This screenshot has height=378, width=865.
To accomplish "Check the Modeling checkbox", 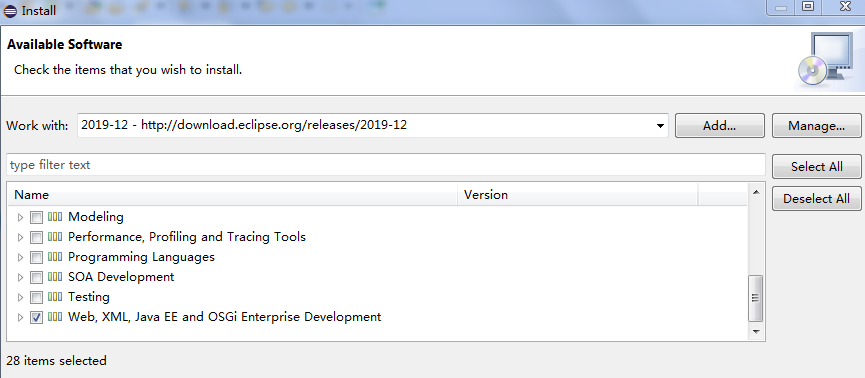I will click(x=36, y=217).
